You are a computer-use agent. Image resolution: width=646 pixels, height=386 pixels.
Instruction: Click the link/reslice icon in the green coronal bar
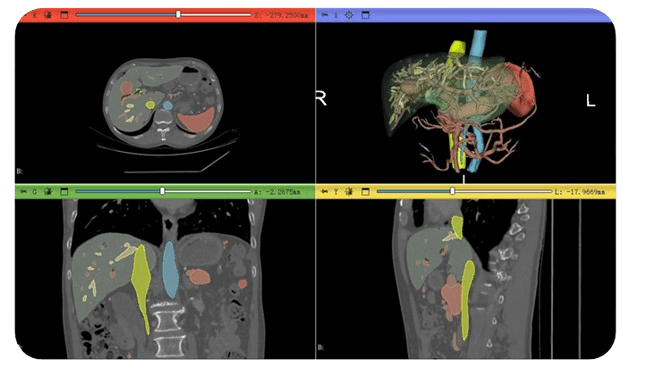tap(48, 192)
